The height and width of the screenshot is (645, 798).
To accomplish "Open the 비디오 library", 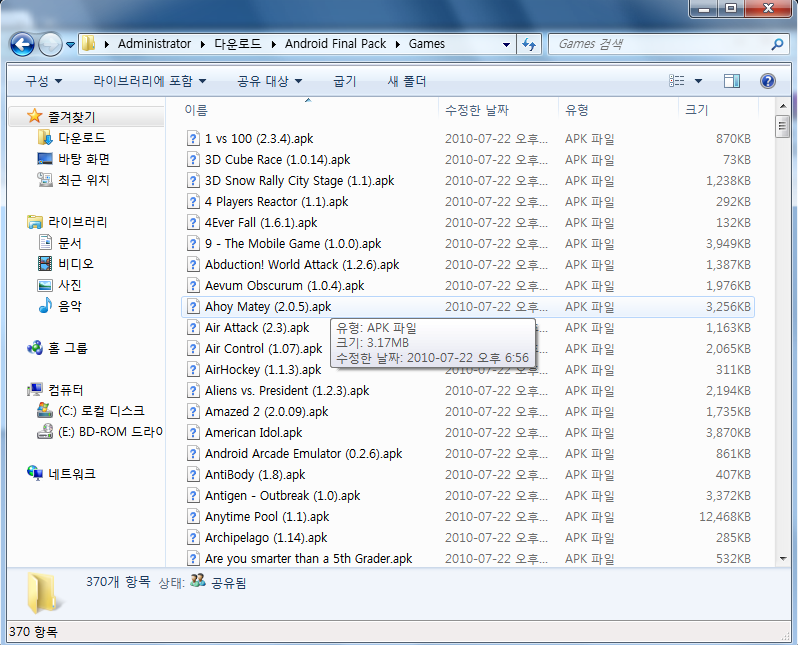I will pos(66,264).
